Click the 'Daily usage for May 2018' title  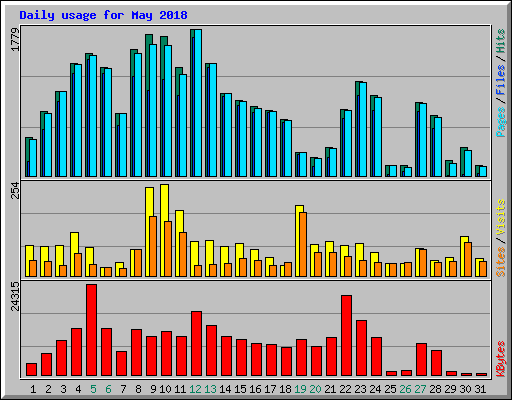click(x=103, y=15)
